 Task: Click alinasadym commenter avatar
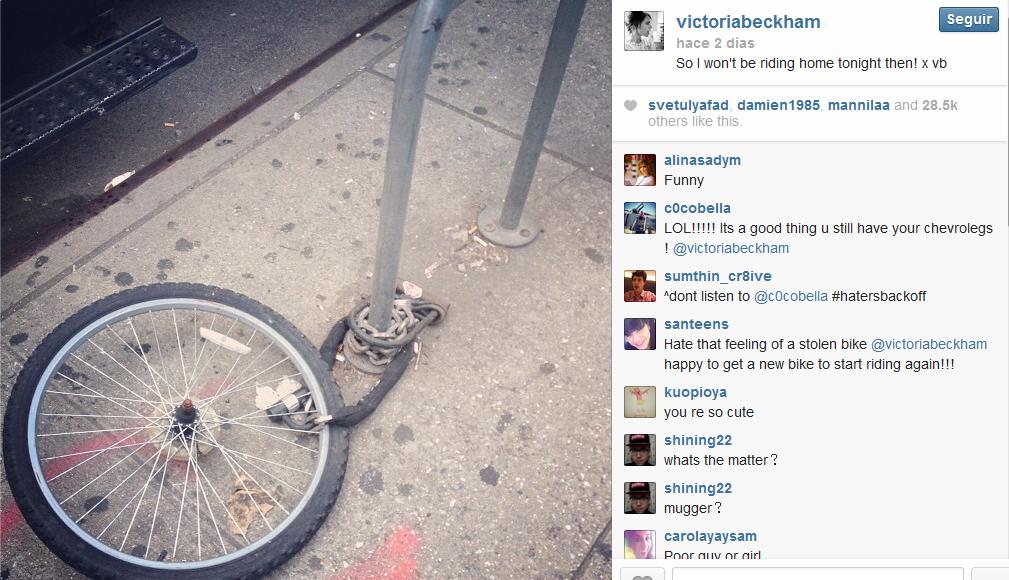pyautogui.click(x=640, y=170)
